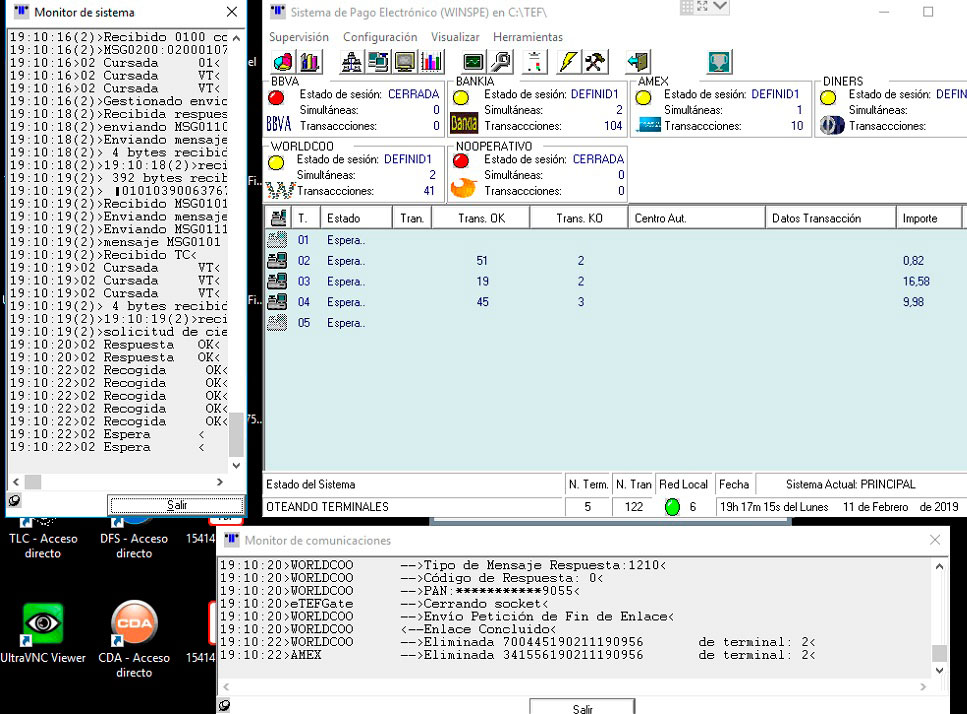
Task: Click Salir in Monitor de comunicaciones
Action: [x=582, y=707]
